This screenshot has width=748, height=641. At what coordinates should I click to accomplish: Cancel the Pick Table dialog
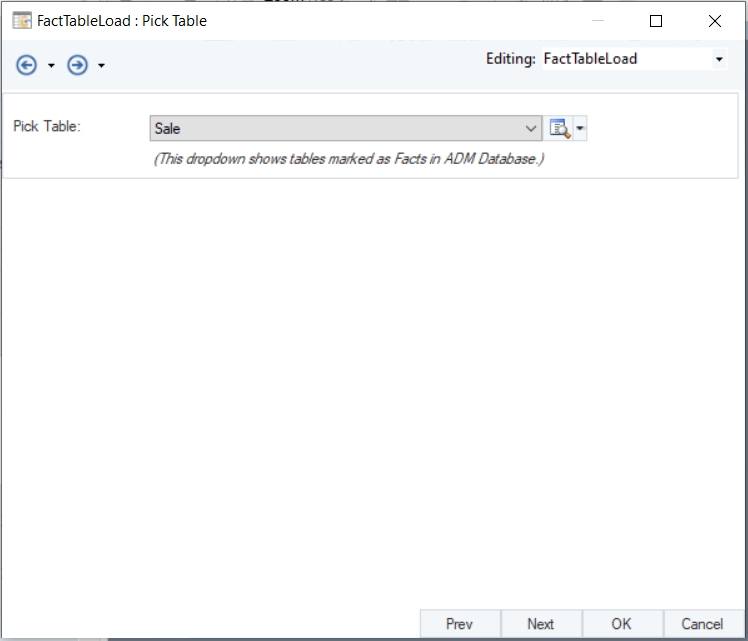coord(702,624)
